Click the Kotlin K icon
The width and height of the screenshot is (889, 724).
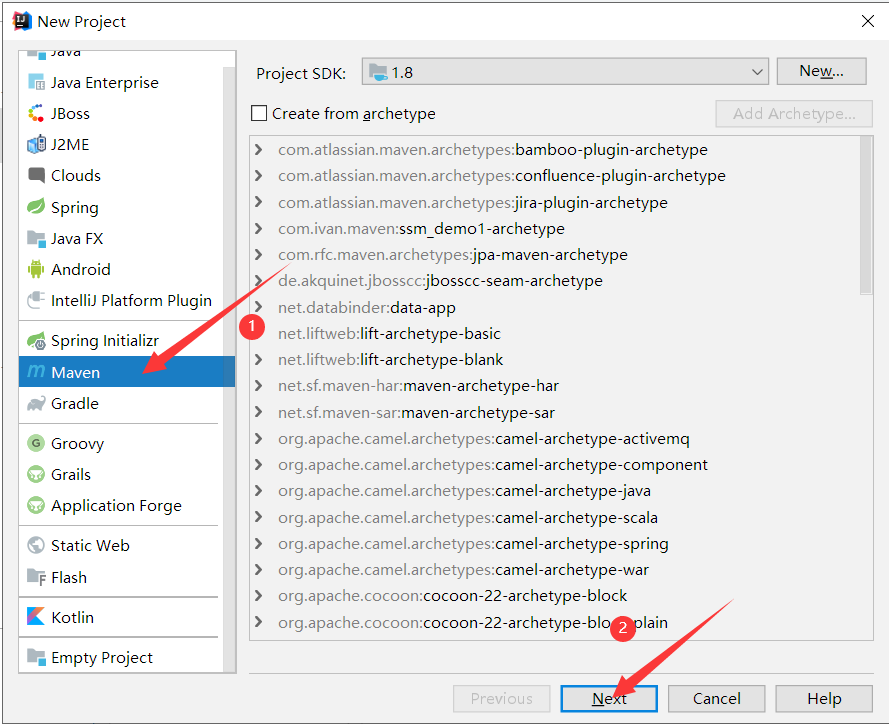click(36, 617)
